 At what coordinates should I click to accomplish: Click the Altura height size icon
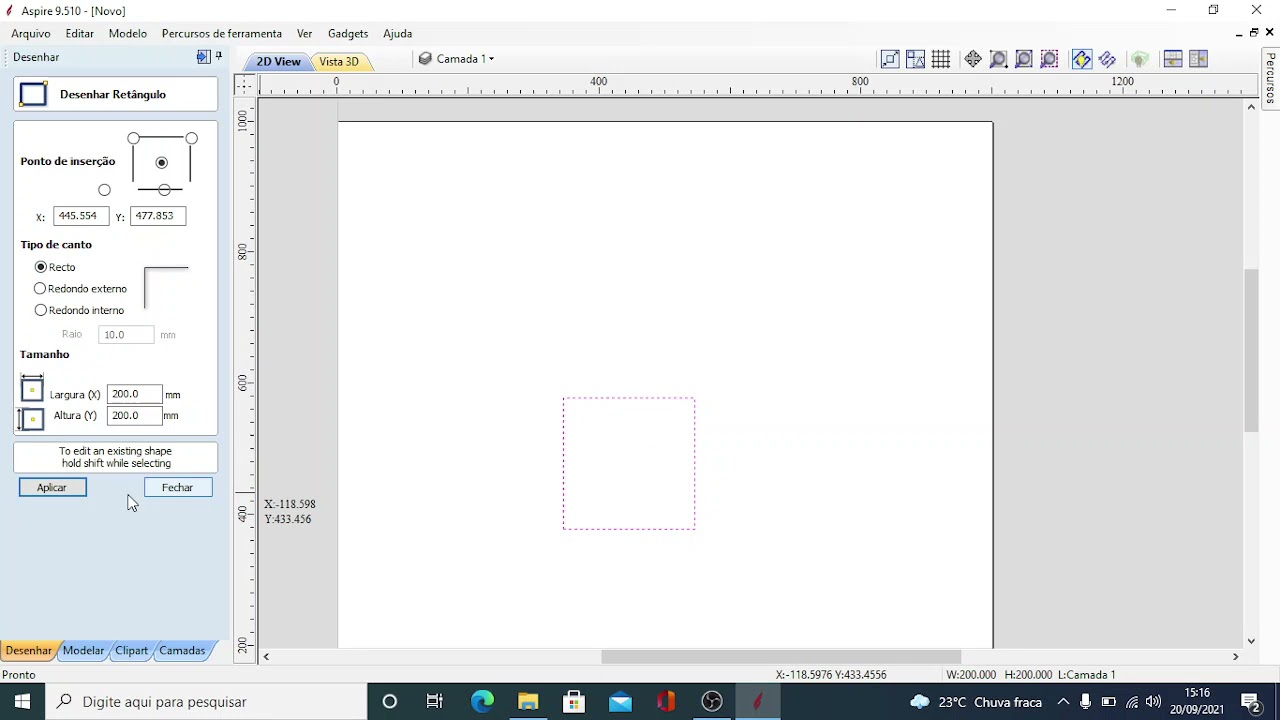(x=31, y=418)
